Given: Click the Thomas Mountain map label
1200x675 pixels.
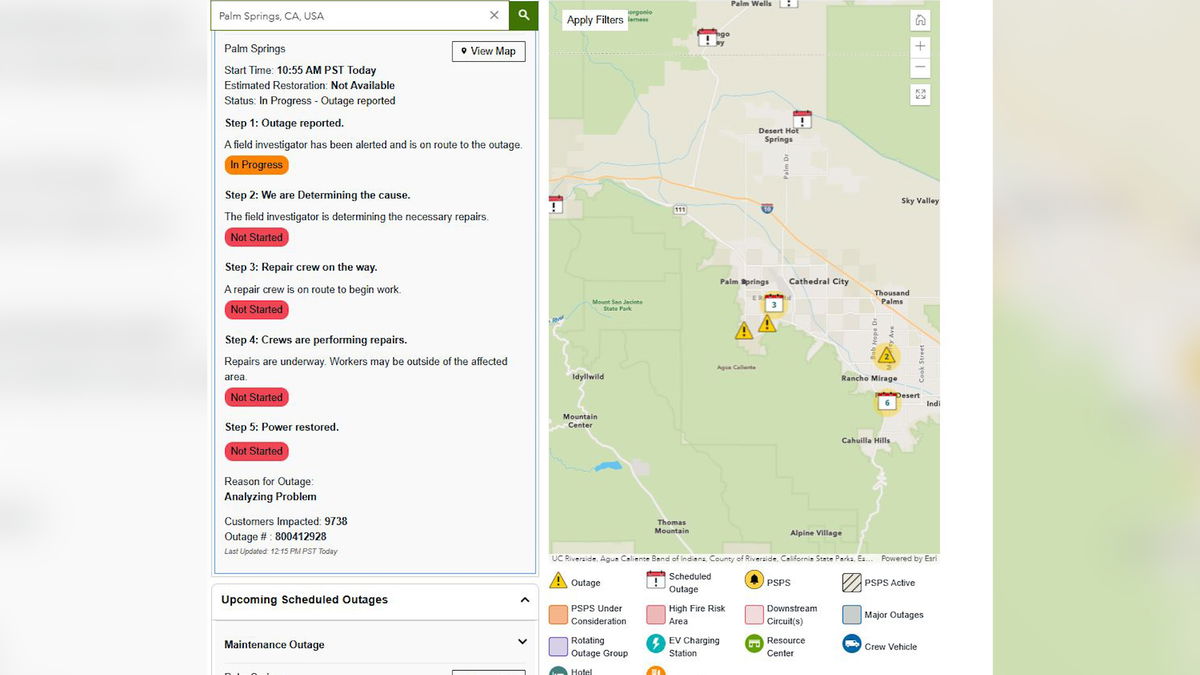Looking at the screenshot, I should coord(672,526).
